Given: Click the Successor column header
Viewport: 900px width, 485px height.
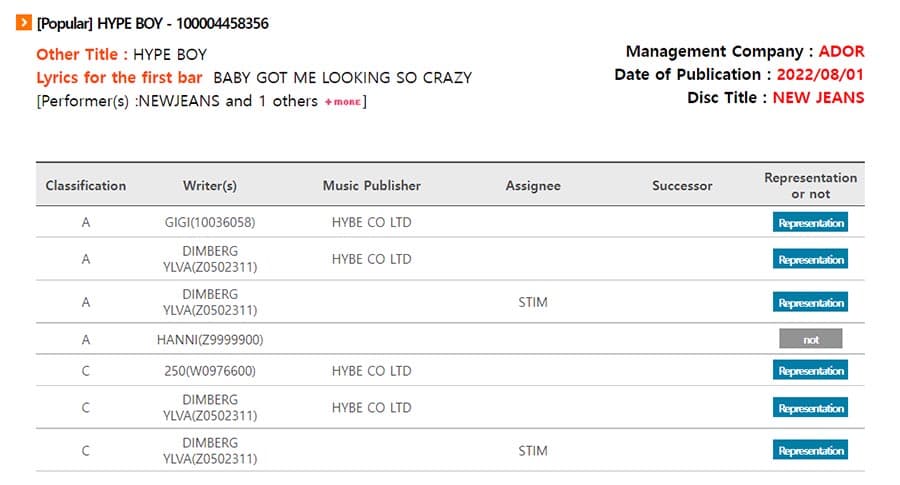Looking at the screenshot, I should (x=682, y=185).
